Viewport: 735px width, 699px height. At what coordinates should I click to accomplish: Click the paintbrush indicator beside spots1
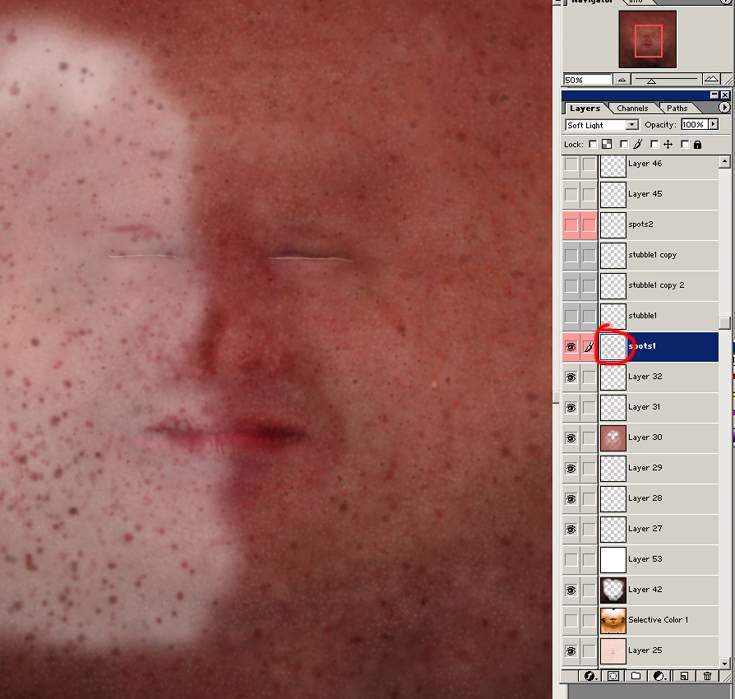click(x=589, y=347)
